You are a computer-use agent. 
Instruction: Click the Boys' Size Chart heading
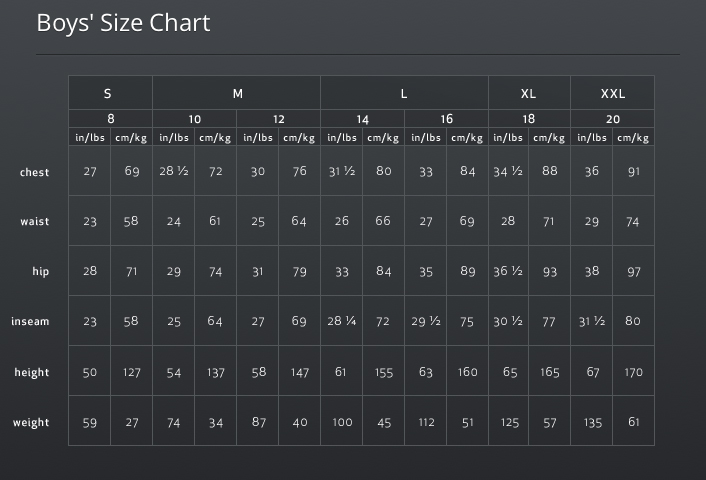[x=123, y=23]
